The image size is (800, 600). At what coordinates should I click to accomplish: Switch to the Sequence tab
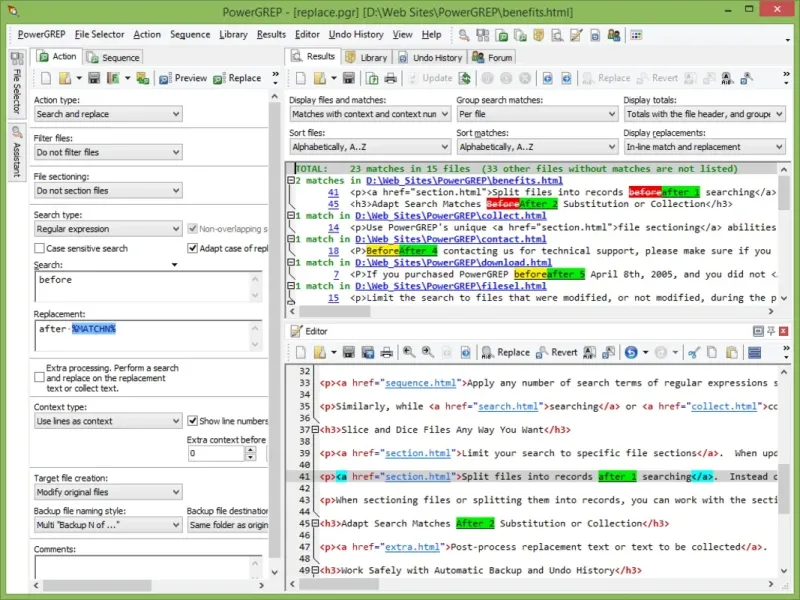[113, 57]
